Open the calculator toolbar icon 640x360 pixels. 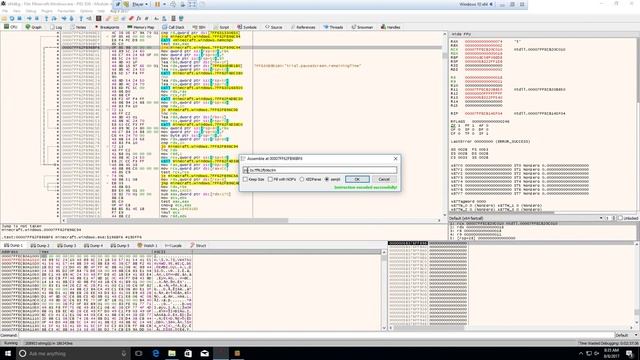coord(173,18)
